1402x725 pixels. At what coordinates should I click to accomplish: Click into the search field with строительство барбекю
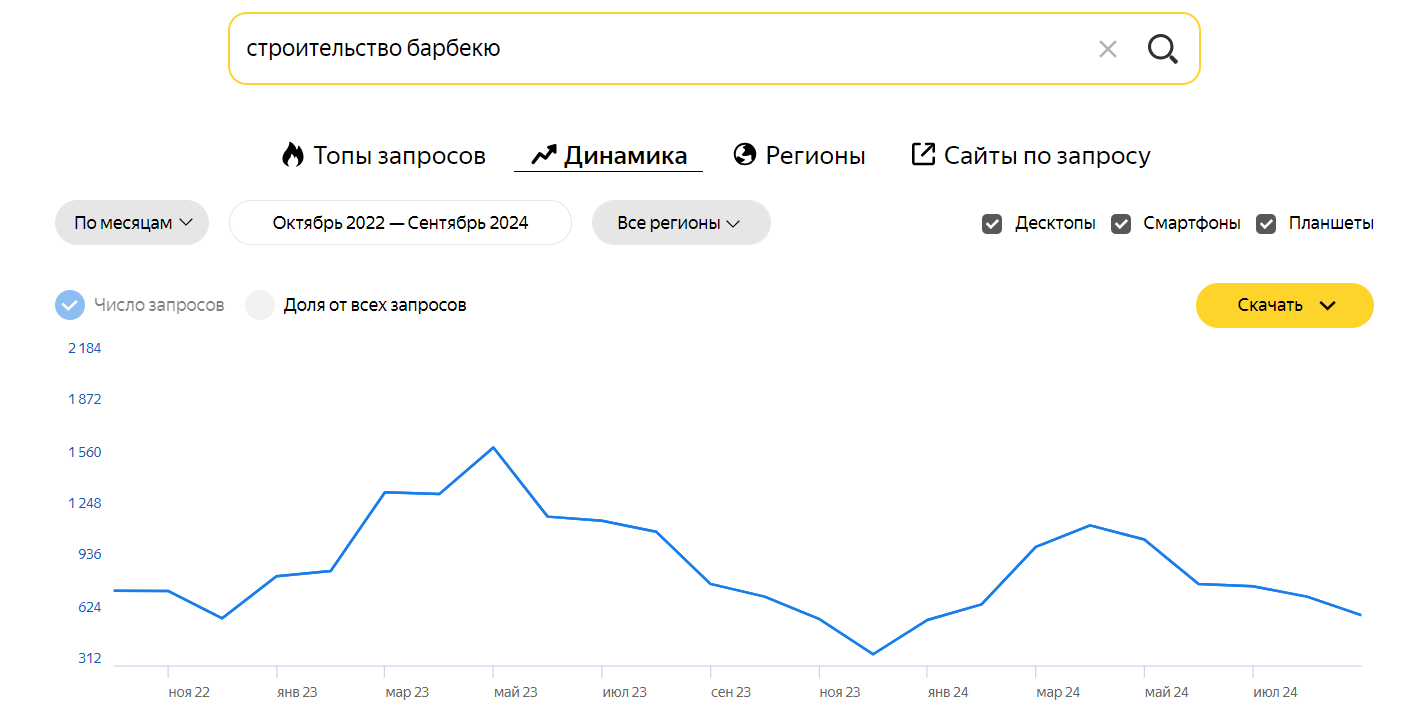click(650, 49)
